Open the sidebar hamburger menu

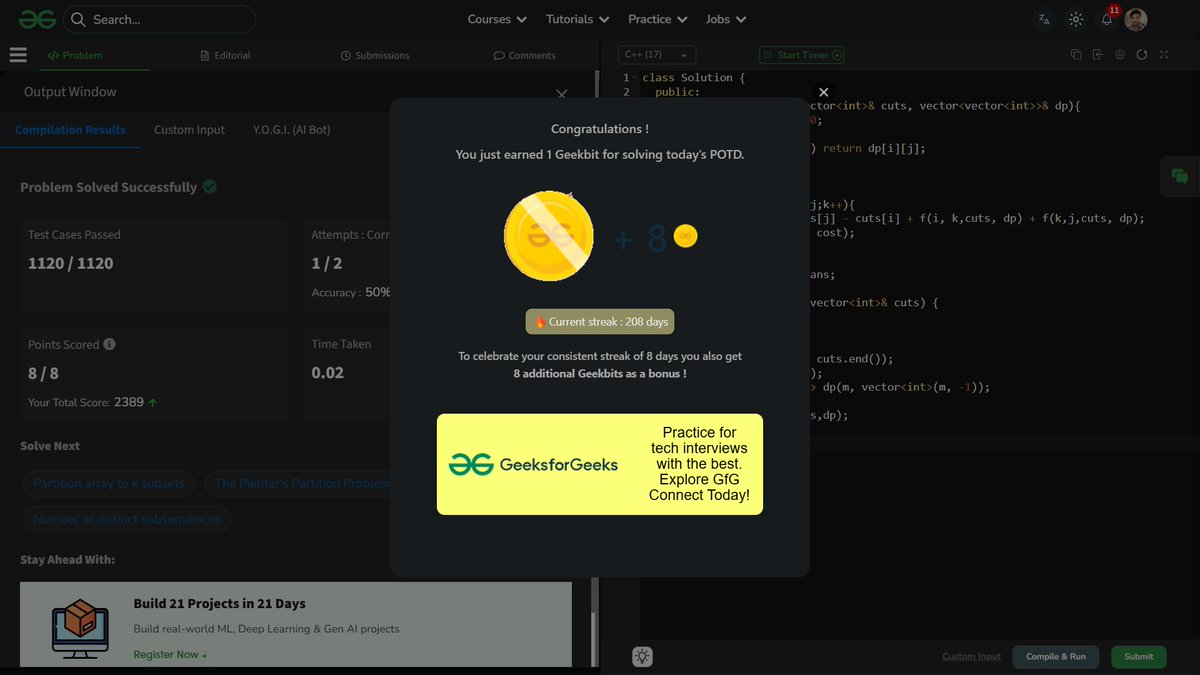click(x=18, y=55)
